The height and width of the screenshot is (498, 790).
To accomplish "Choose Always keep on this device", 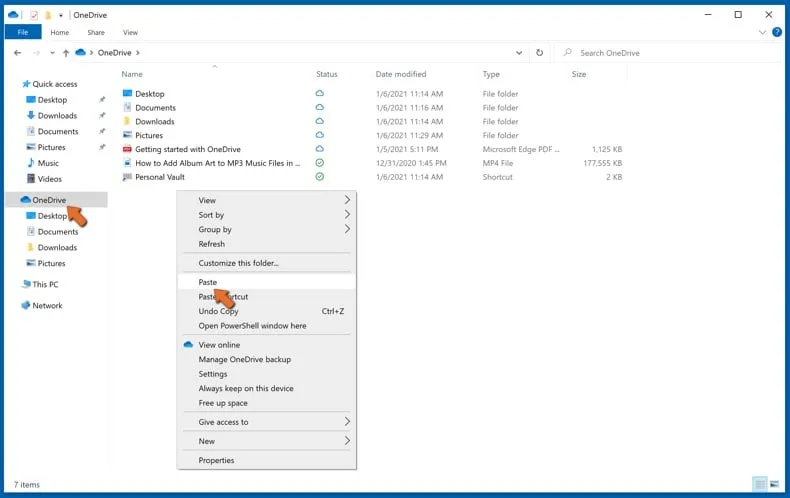I will (x=267, y=389).
